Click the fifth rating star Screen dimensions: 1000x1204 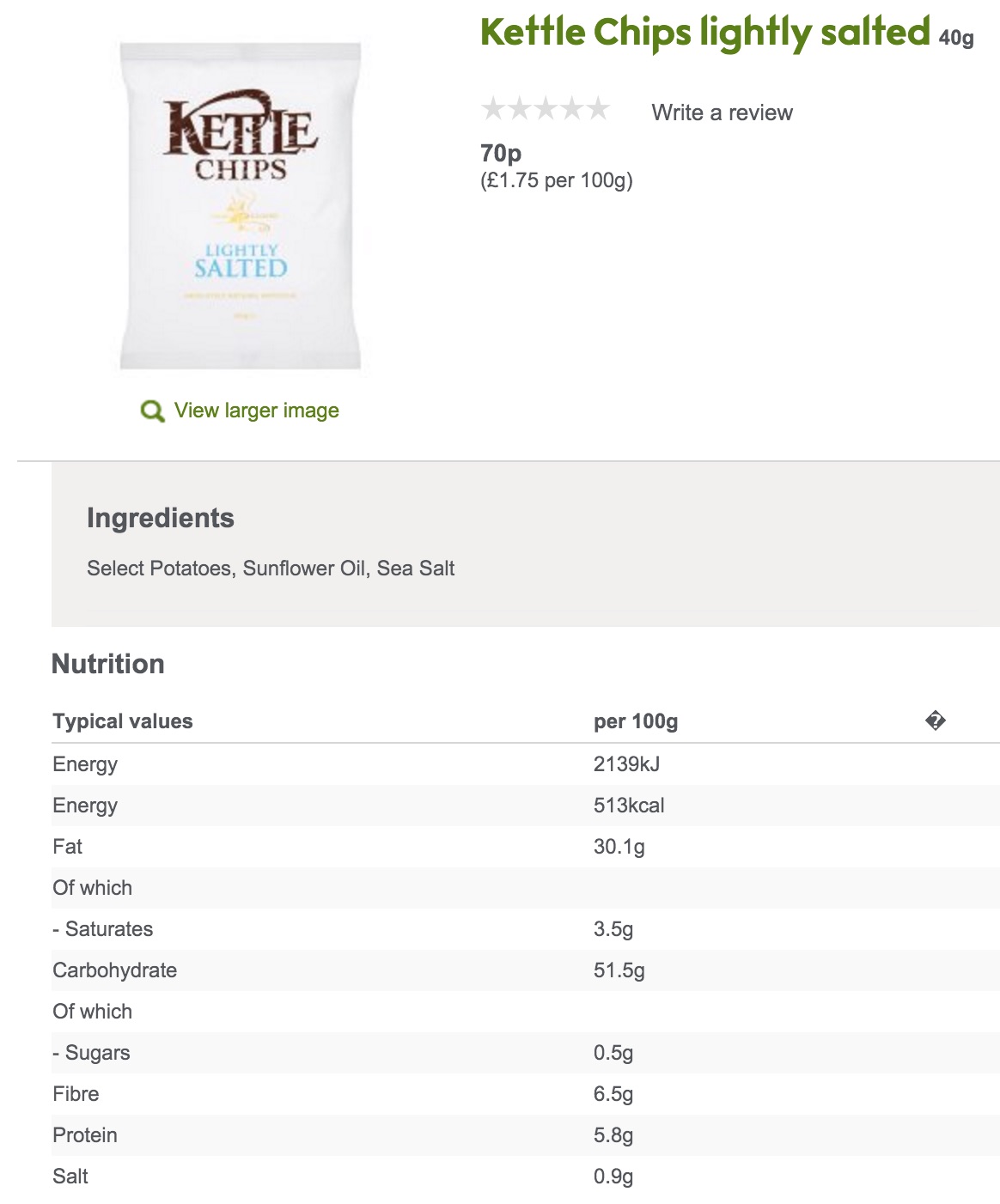(598, 109)
